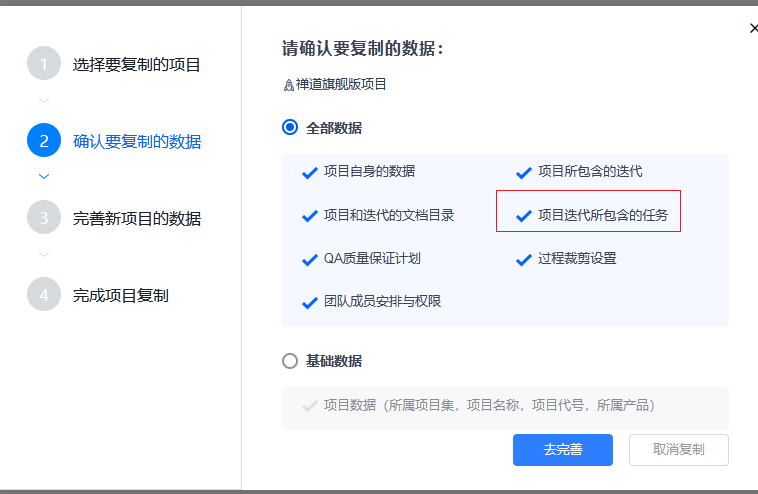This screenshot has height=494, width=758.
Task: Select the 全部数据 radio button
Action: click(x=291, y=128)
